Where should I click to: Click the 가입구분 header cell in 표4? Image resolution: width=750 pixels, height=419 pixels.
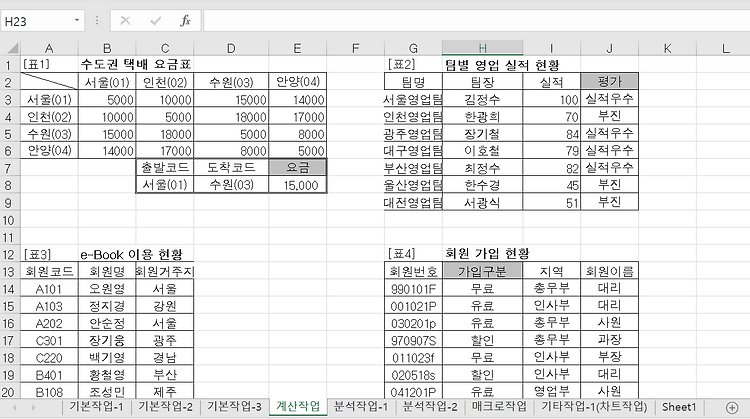pyautogui.click(x=482, y=271)
